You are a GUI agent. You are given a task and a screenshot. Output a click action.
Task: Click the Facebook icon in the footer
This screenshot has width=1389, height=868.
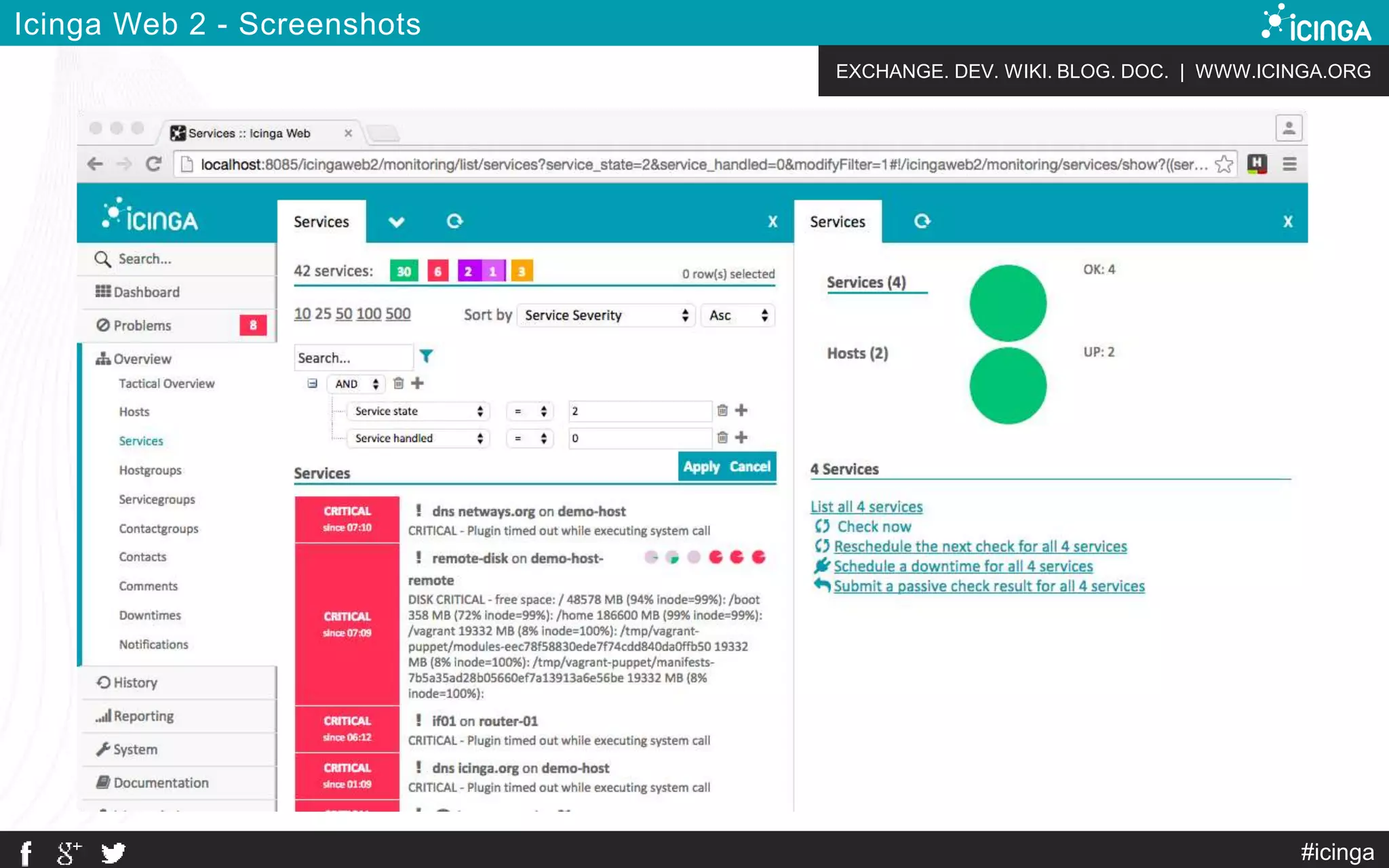pos(26,852)
